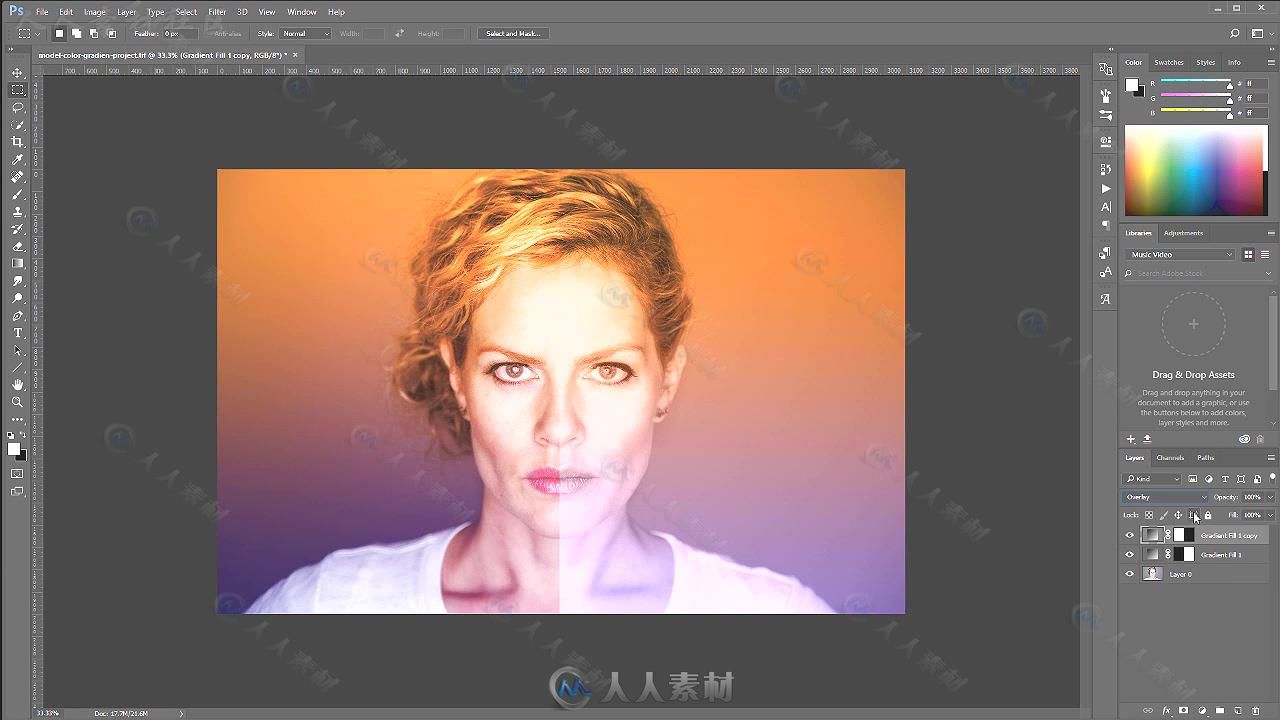Image resolution: width=1280 pixels, height=720 pixels.
Task: Toggle the layer filter on/off switch
Action: coord(1272,478)
